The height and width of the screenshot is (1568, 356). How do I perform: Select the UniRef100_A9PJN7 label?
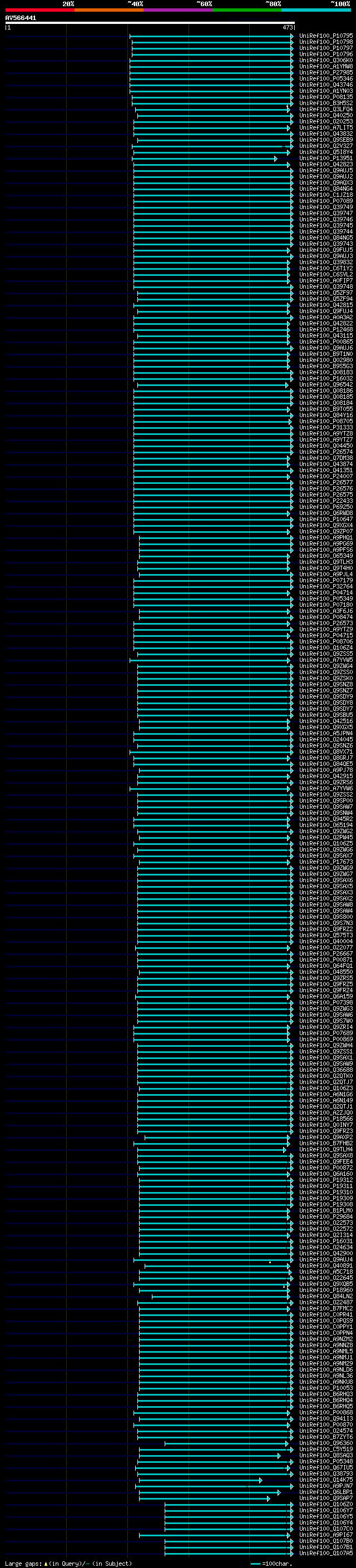(326, 1486)
